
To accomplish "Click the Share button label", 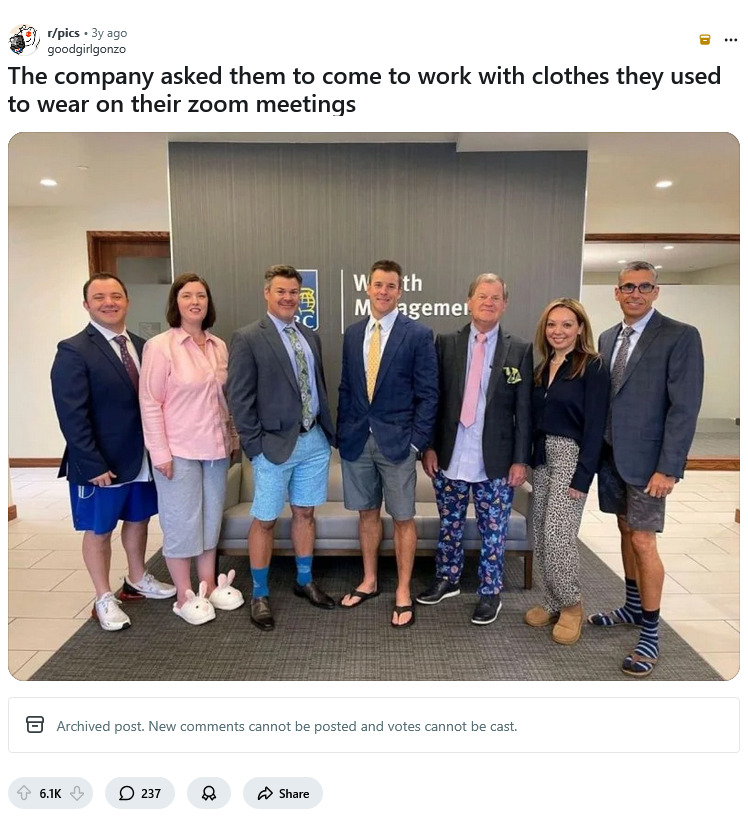I will pyautogui.click(x=294, y=793).
